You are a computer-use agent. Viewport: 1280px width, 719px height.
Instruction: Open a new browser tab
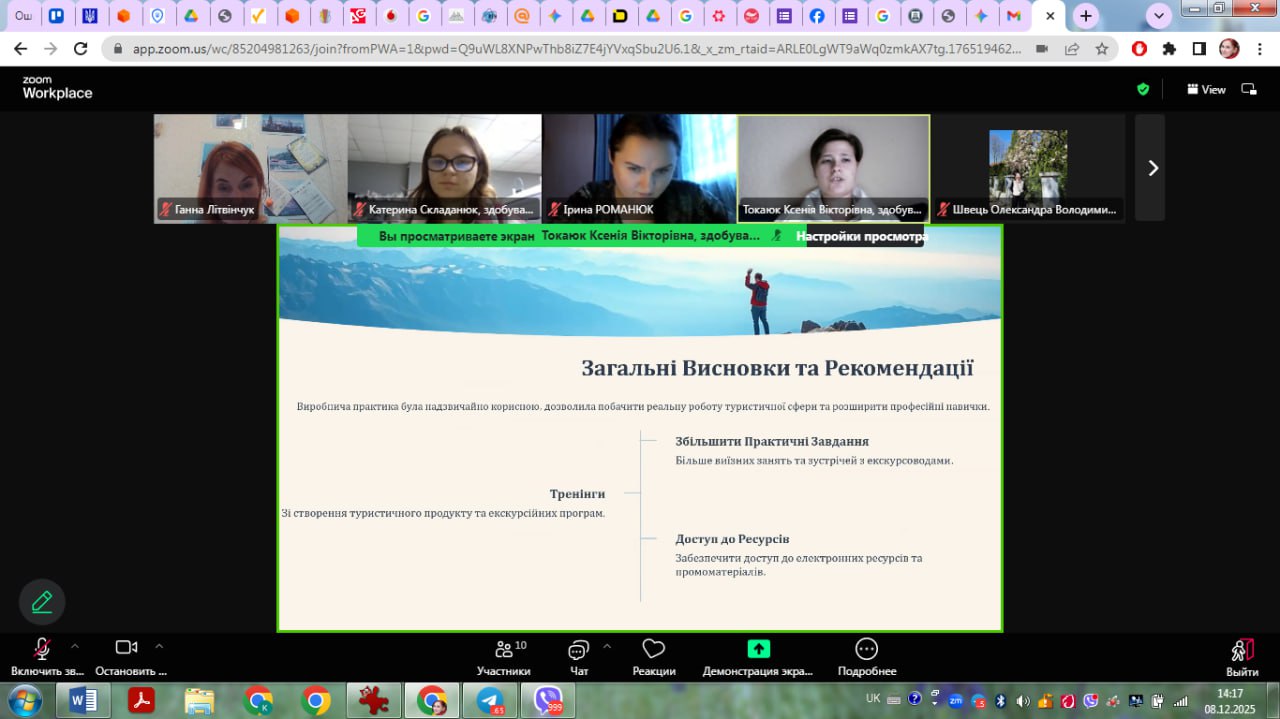coord(1086,16)
